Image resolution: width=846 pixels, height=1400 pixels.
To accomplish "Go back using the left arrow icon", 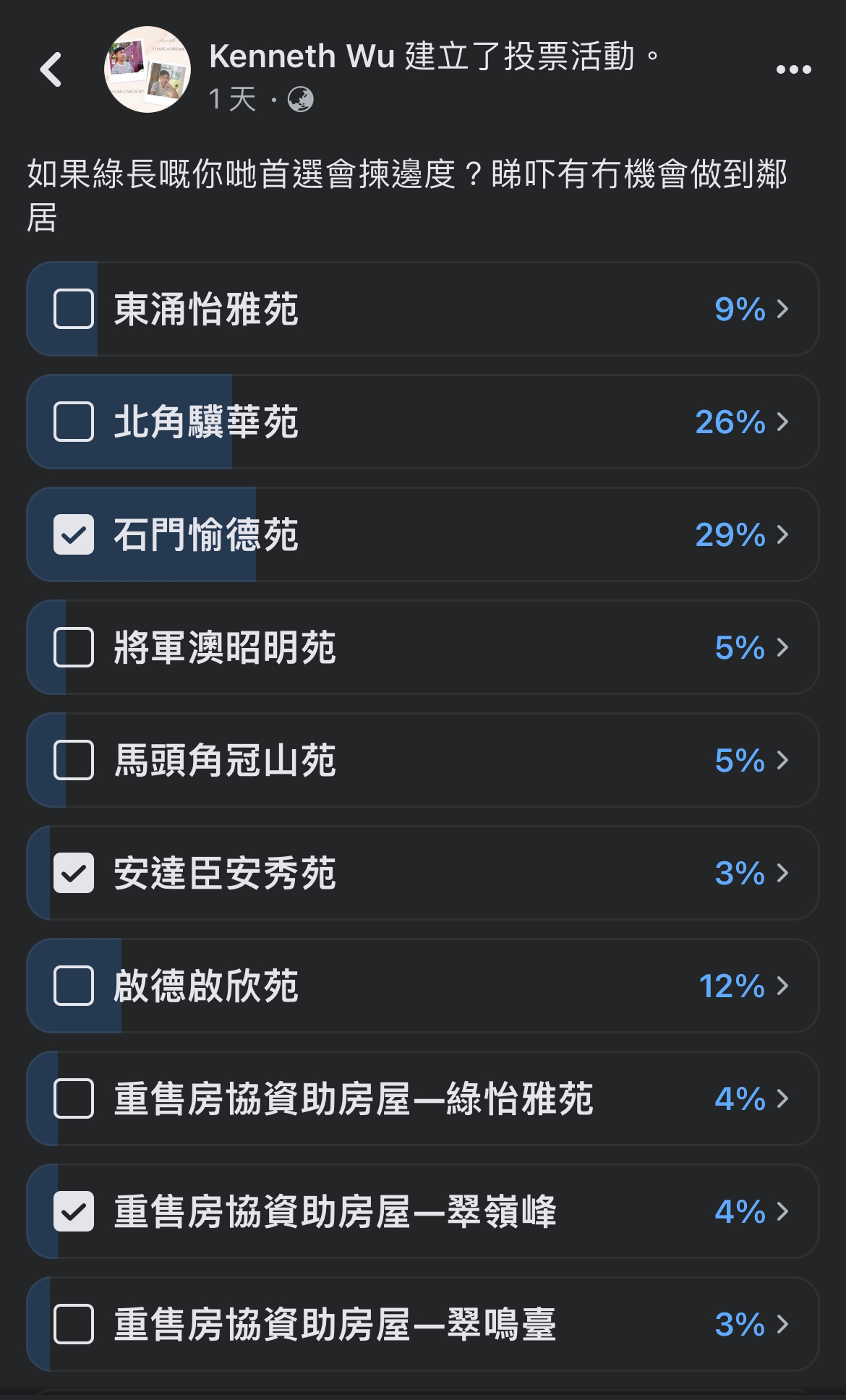I will 51,69.
